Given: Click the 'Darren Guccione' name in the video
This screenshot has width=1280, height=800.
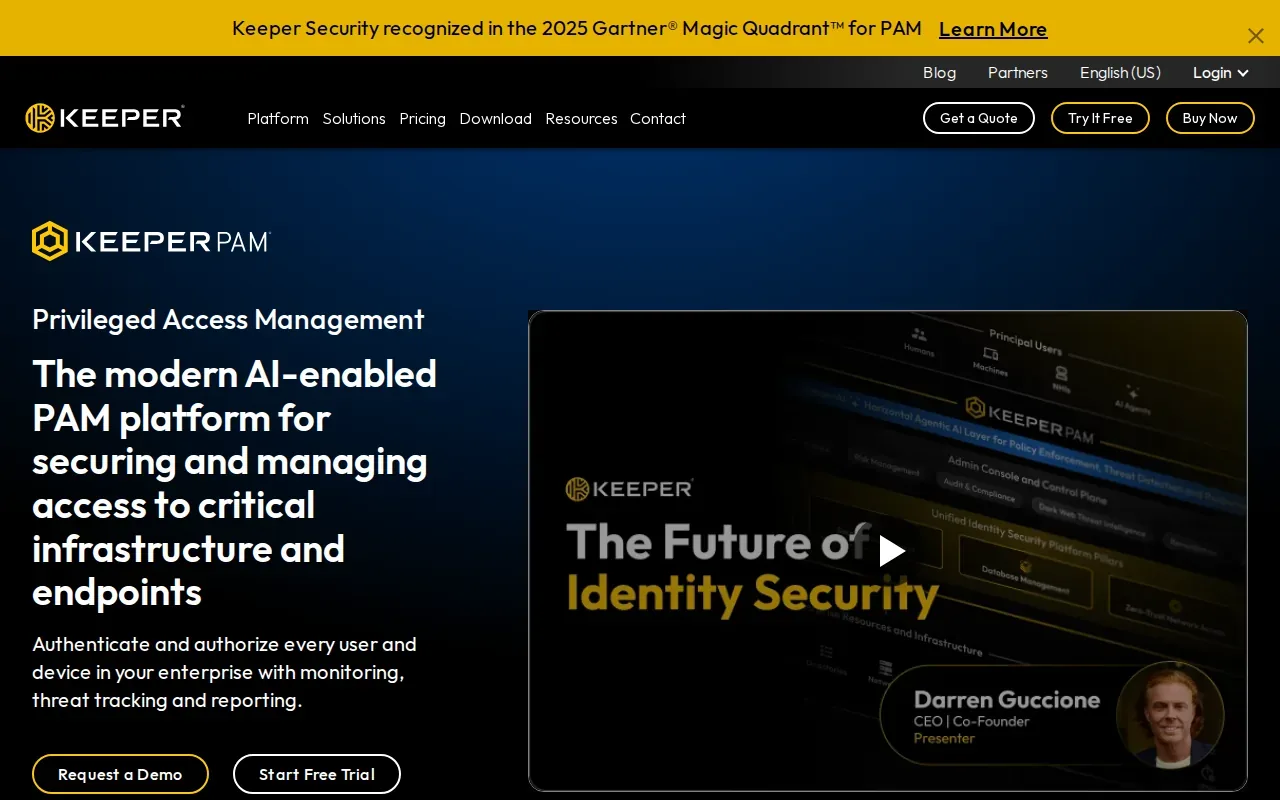Looking at the screenshot, I should tap(1006, 699).
